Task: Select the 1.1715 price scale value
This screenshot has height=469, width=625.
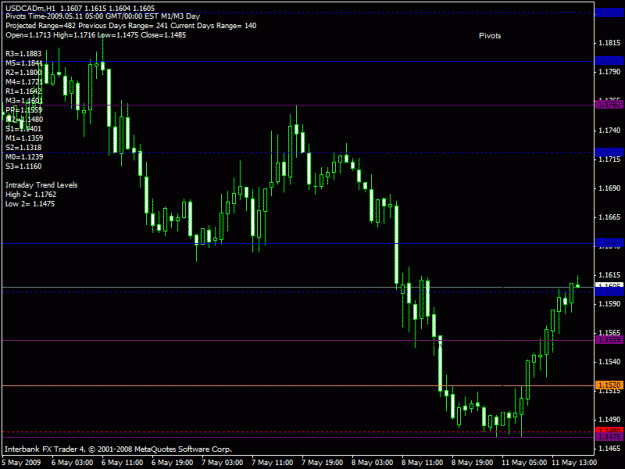Action: (x=609, y=159)
